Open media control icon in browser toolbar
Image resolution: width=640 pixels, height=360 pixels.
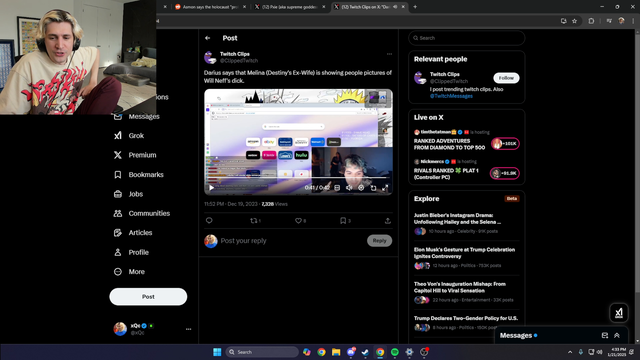[x=609, y=21]
